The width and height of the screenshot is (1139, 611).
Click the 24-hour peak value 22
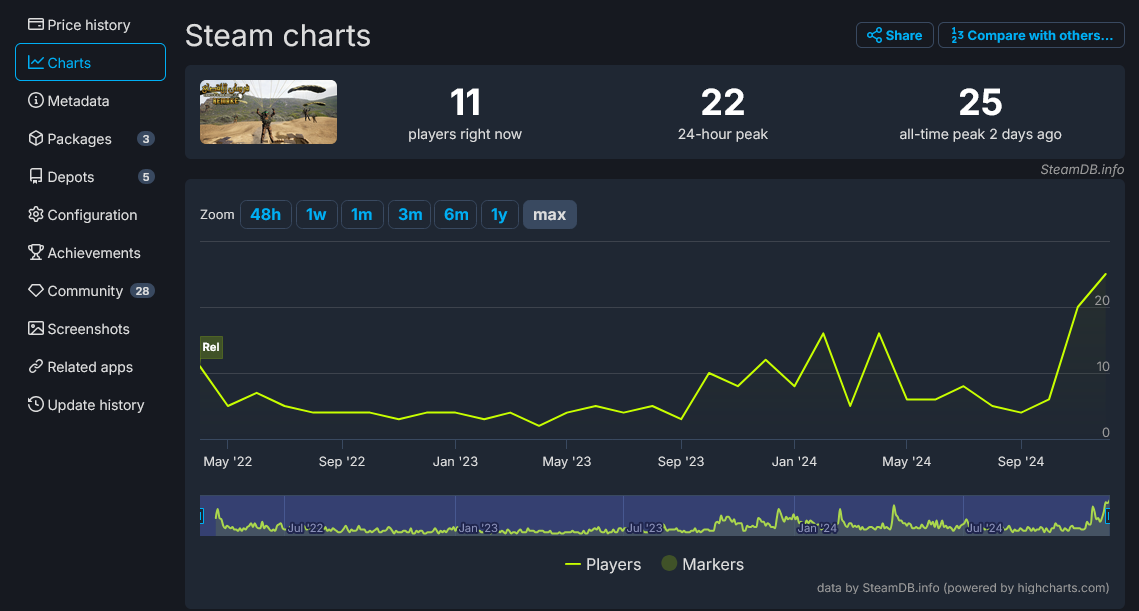click(x=723, y=102)
